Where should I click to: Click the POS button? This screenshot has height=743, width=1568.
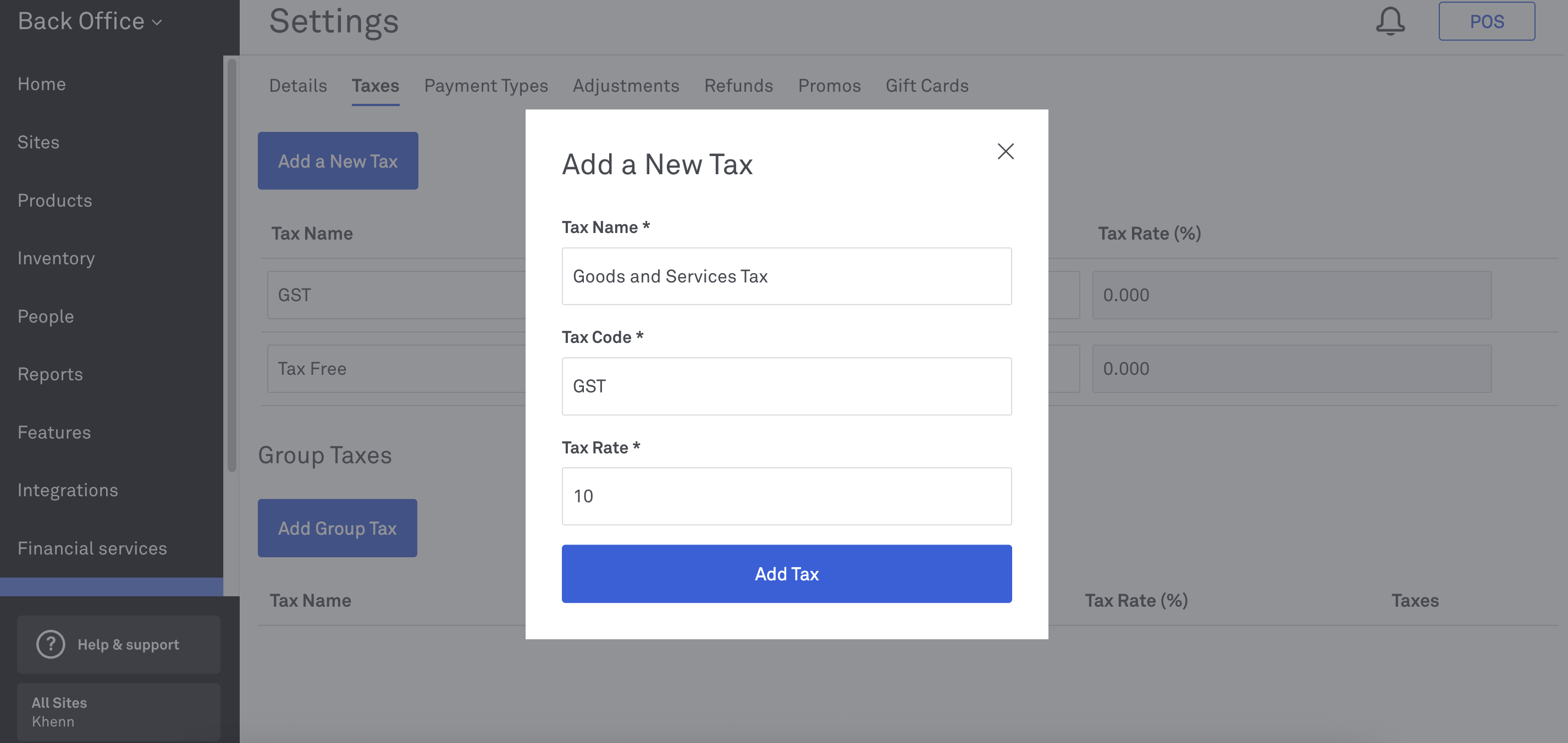click(x=1487, y=21)
